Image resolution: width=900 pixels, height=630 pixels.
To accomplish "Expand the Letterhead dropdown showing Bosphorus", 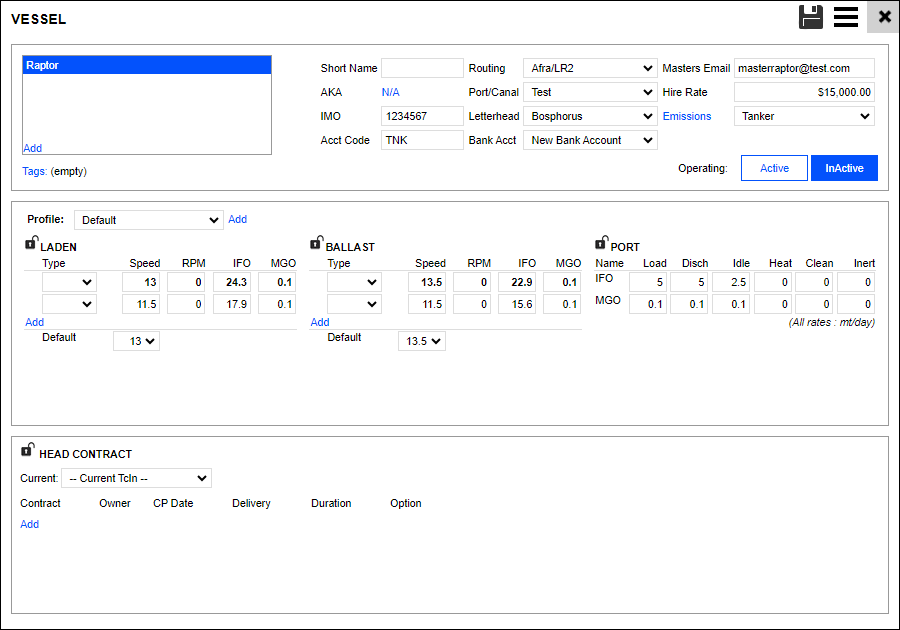I will pos(590,116).
